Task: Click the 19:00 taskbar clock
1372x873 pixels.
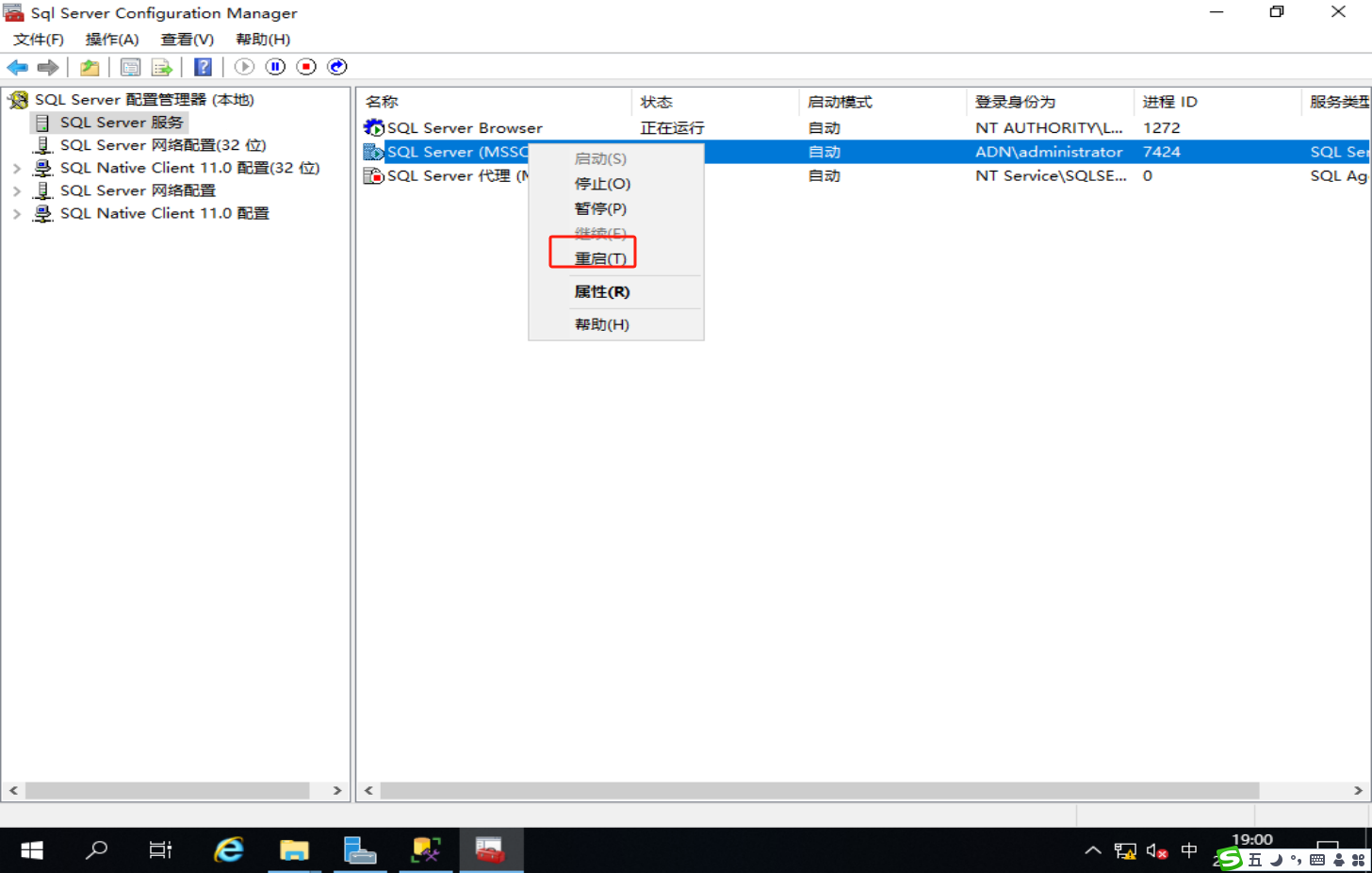Action: [x=1251, y=839]
